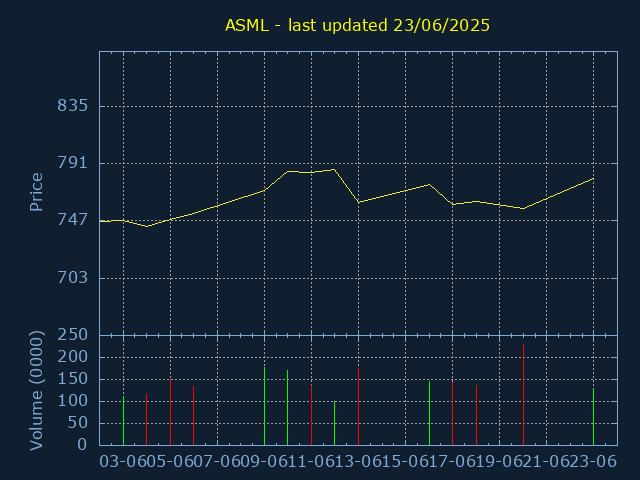Screen dimensions: 640x480
Task: Click the 03-06 date label
Action: click(x=123, y=462)
